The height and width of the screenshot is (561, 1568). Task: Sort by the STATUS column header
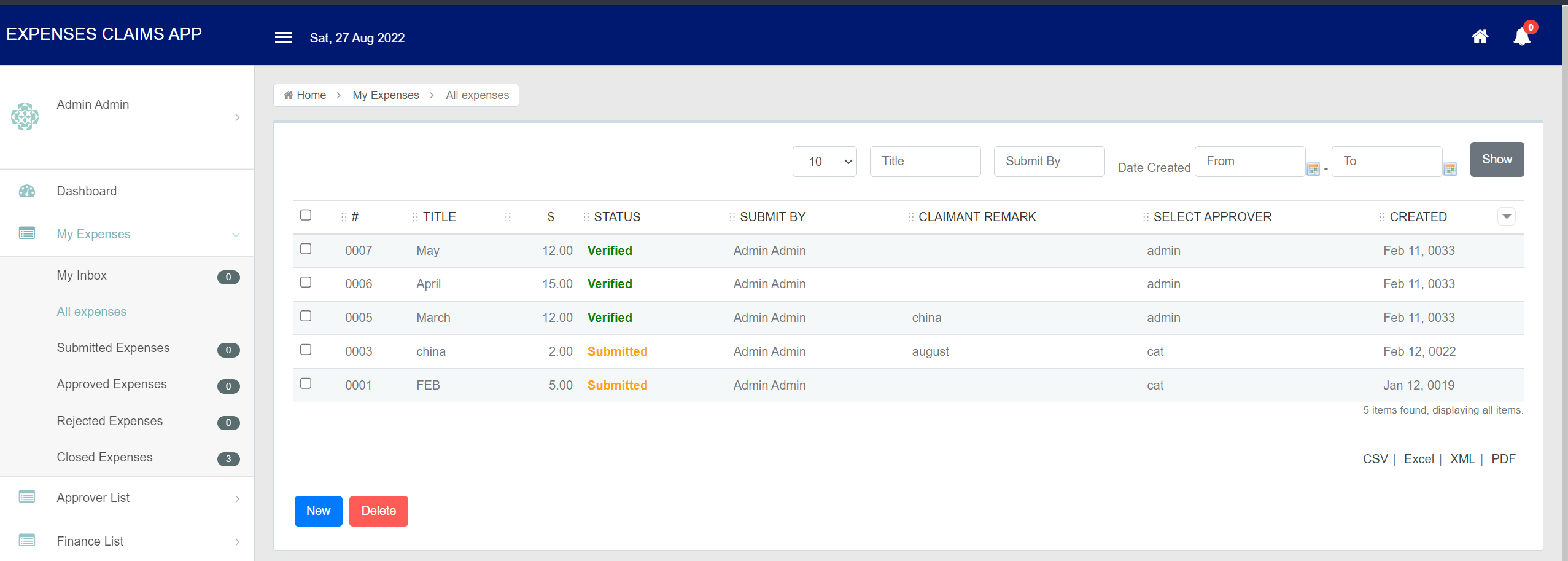(617, 217)
